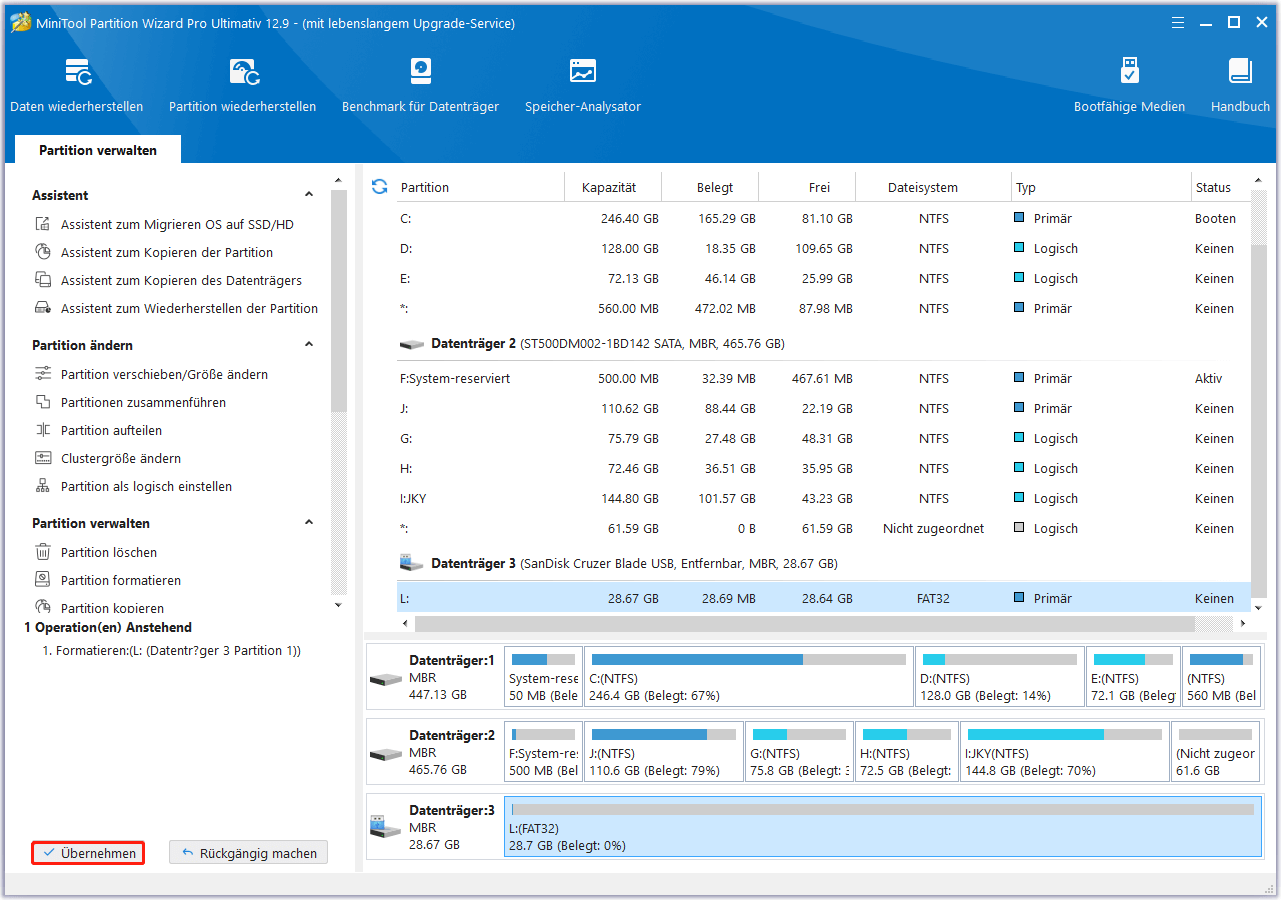The height and width of the screenshot is (900, 1281).
Task: Select the C:(NTFS) block in disk map
Action: [748, 677]
